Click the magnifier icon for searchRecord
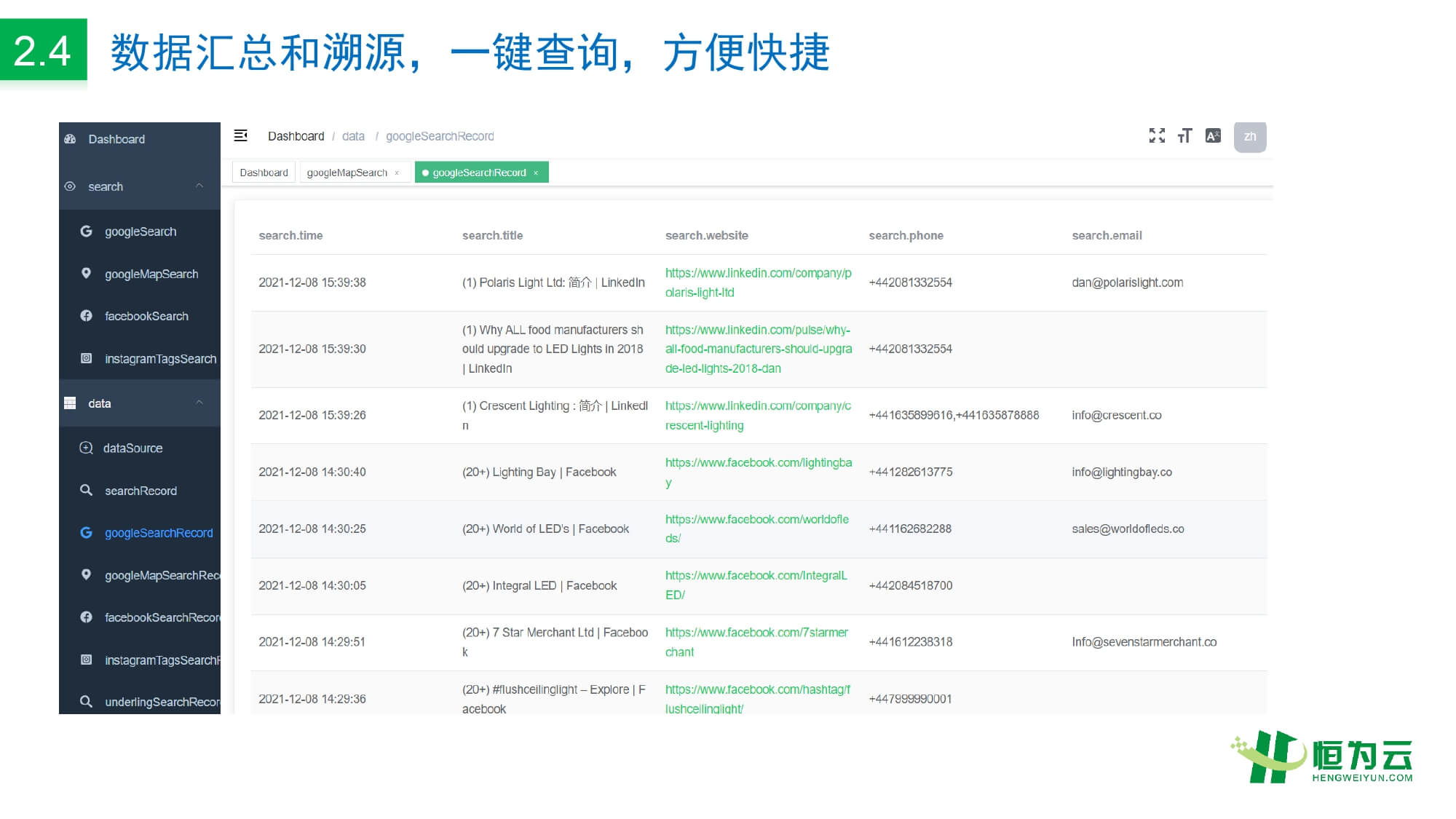 [x=86, y=490]
